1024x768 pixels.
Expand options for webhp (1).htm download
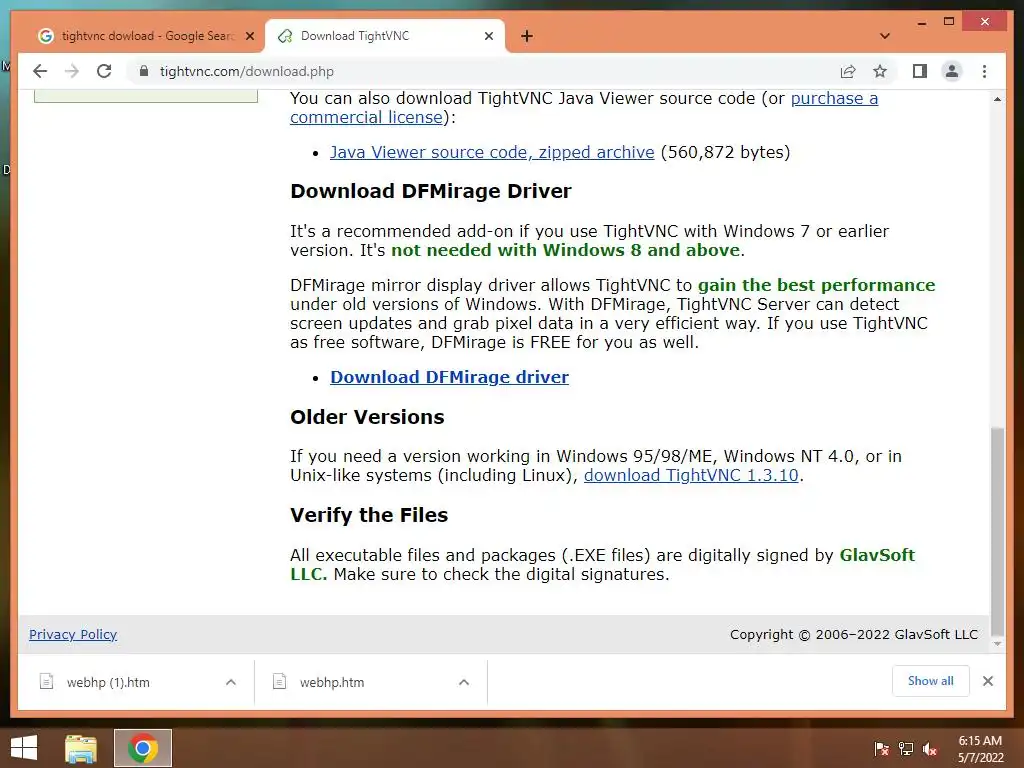pos(231,682)
